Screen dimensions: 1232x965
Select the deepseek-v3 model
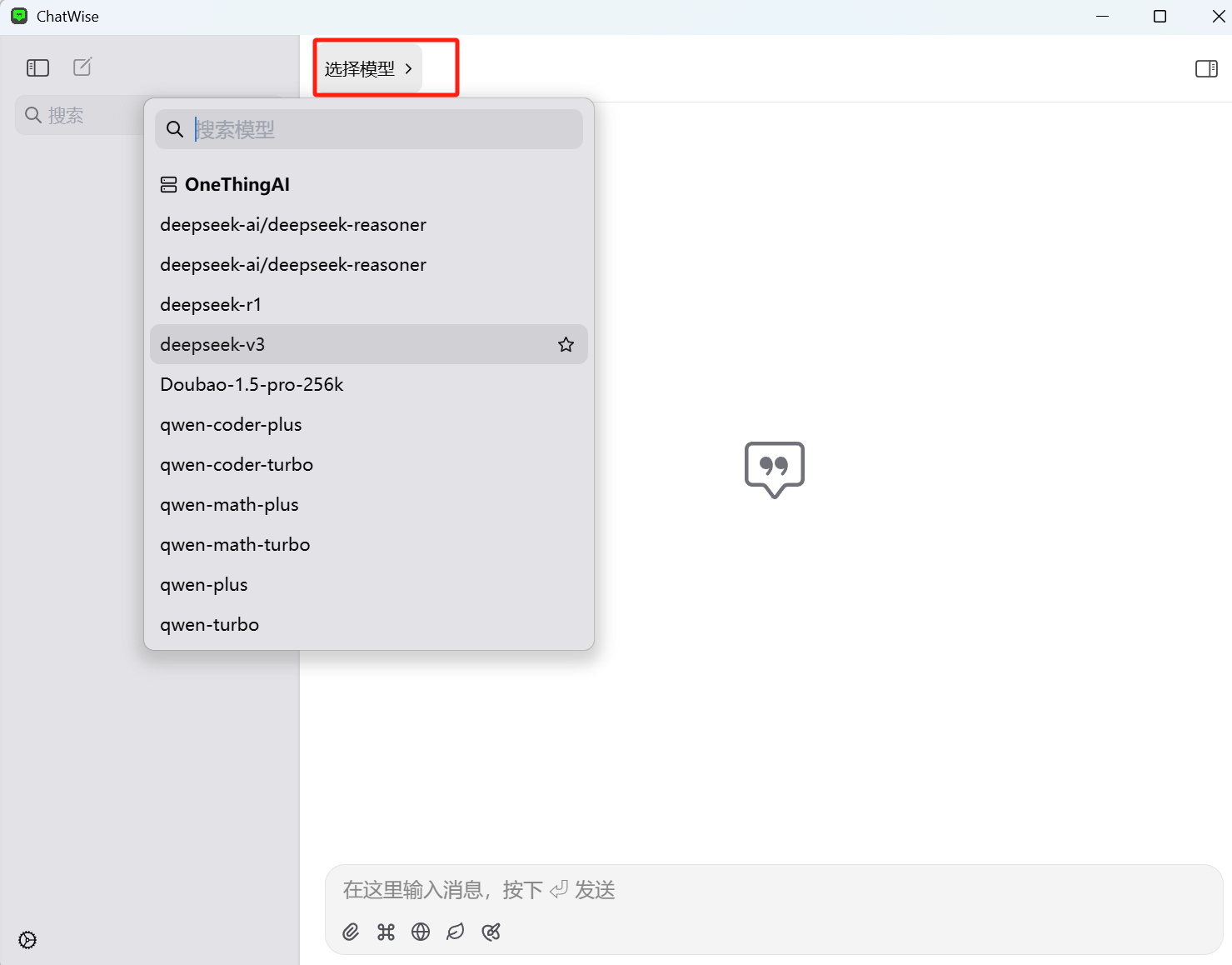coord(369,344)
